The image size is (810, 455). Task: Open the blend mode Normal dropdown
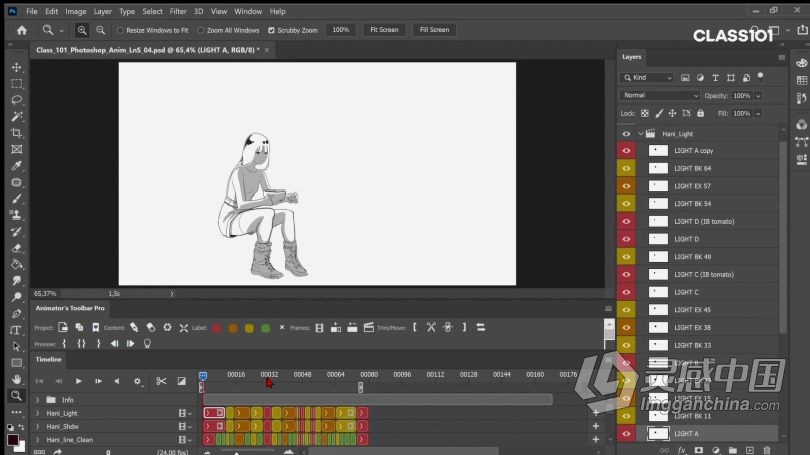[660, 96]
